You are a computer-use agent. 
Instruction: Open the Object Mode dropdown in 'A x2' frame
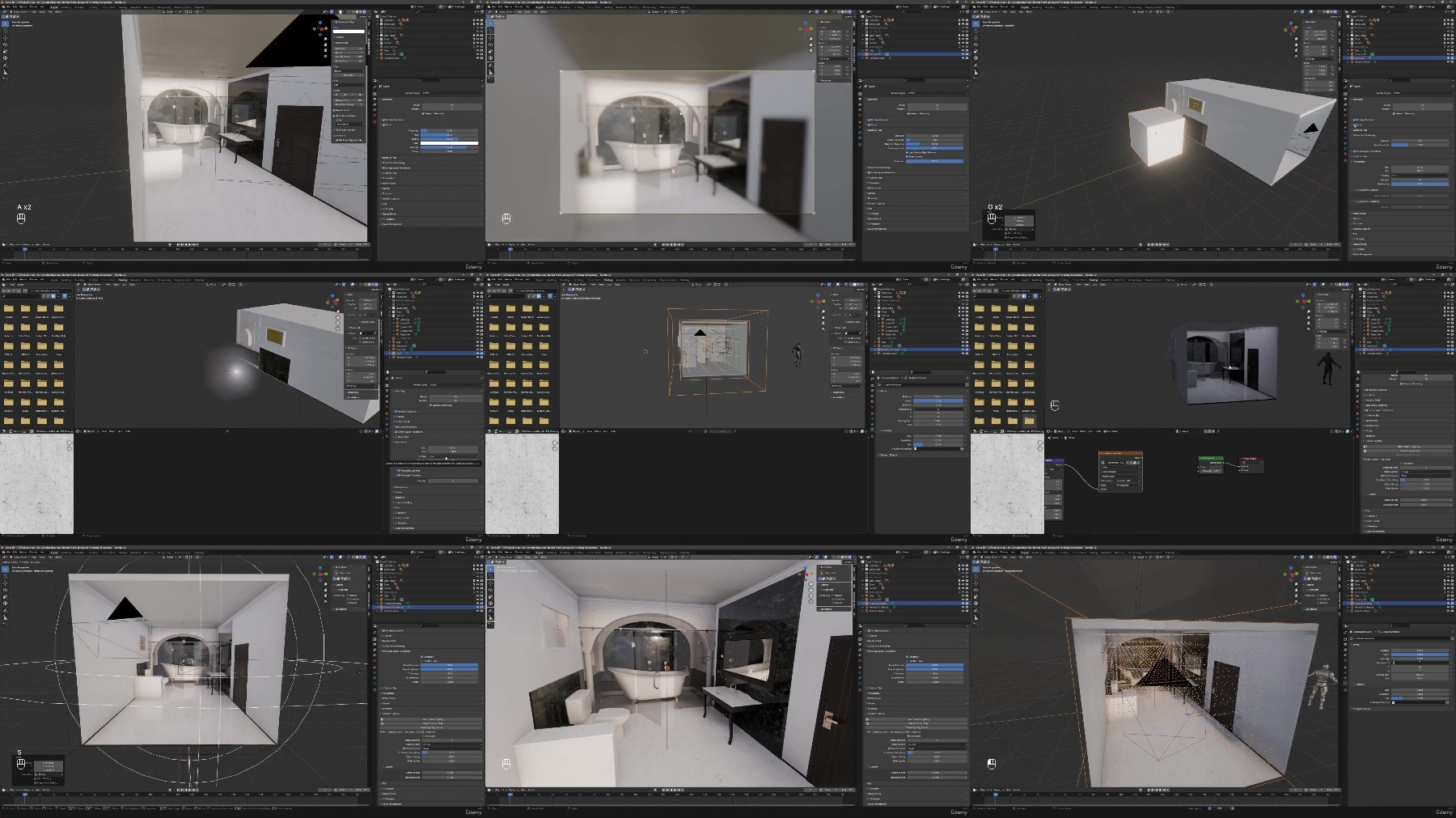click(19, 12)
